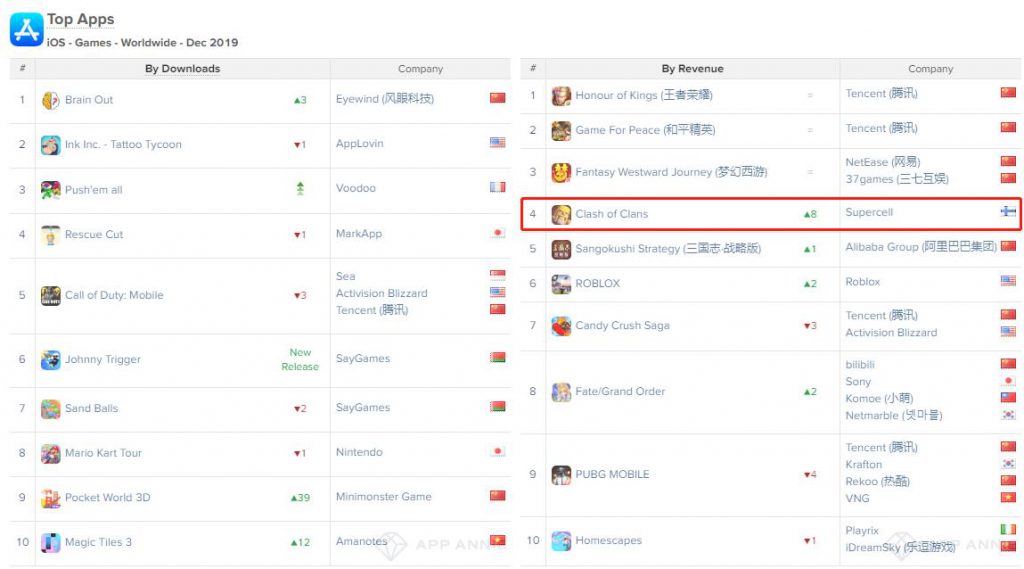Click rank change value 8 for Clash of Clans
Image resolution: width=1024 pixels, height=569 pixels.
pos(810,214)
